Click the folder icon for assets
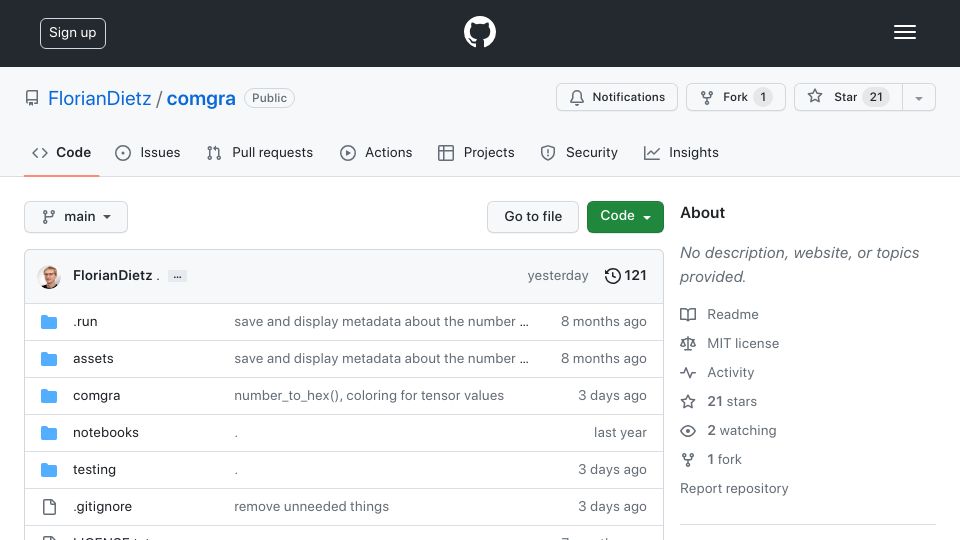This screenshot has width=960, height=540. point(49,359)
